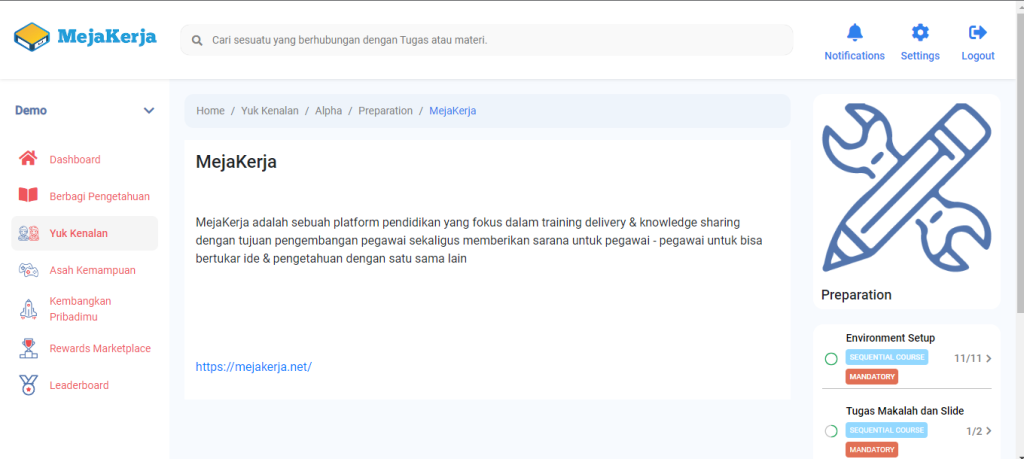Click the Rewards Marketplace trophy icon
The image size is (1024, 459).
(28, 348)
